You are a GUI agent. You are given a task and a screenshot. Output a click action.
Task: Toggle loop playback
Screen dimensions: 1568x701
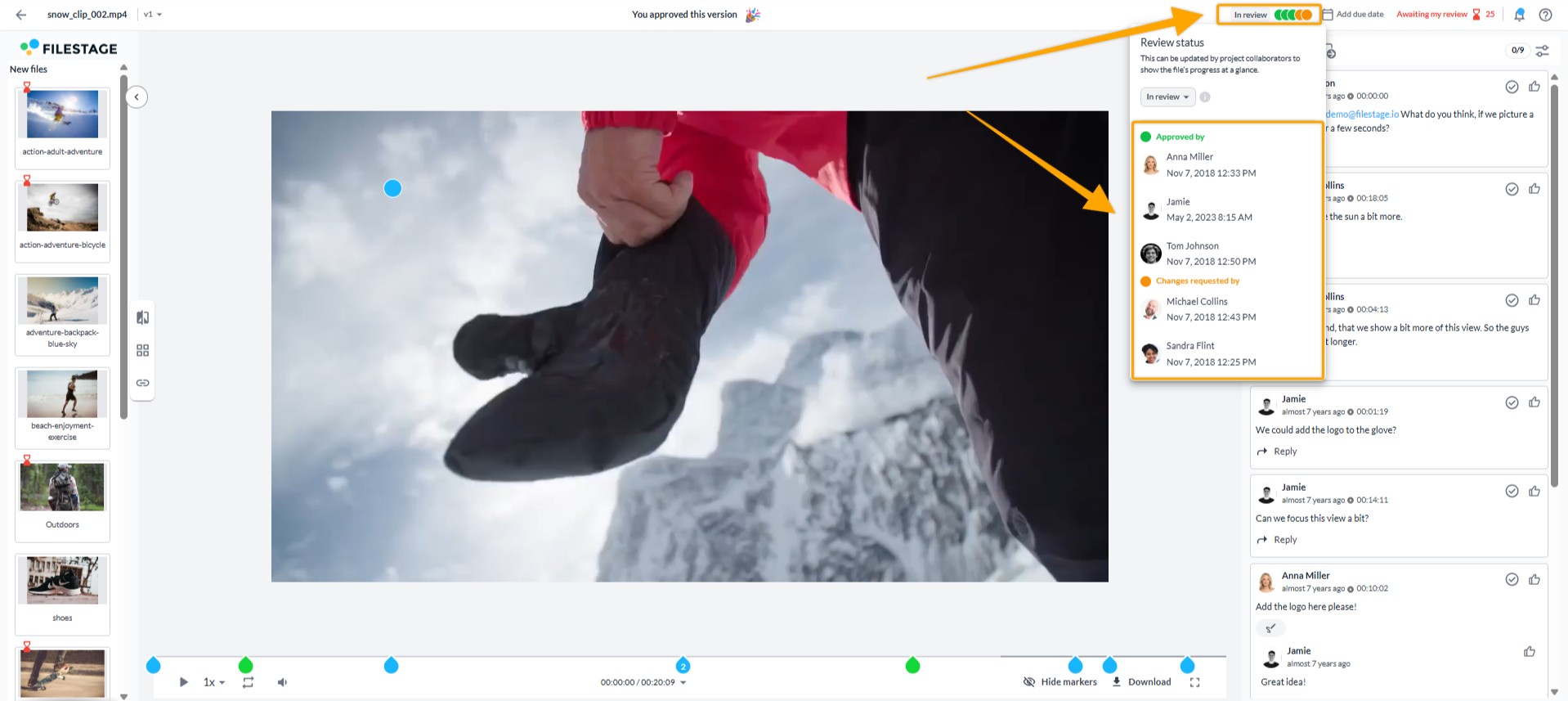pyautogui.click(x=248, y=682)
